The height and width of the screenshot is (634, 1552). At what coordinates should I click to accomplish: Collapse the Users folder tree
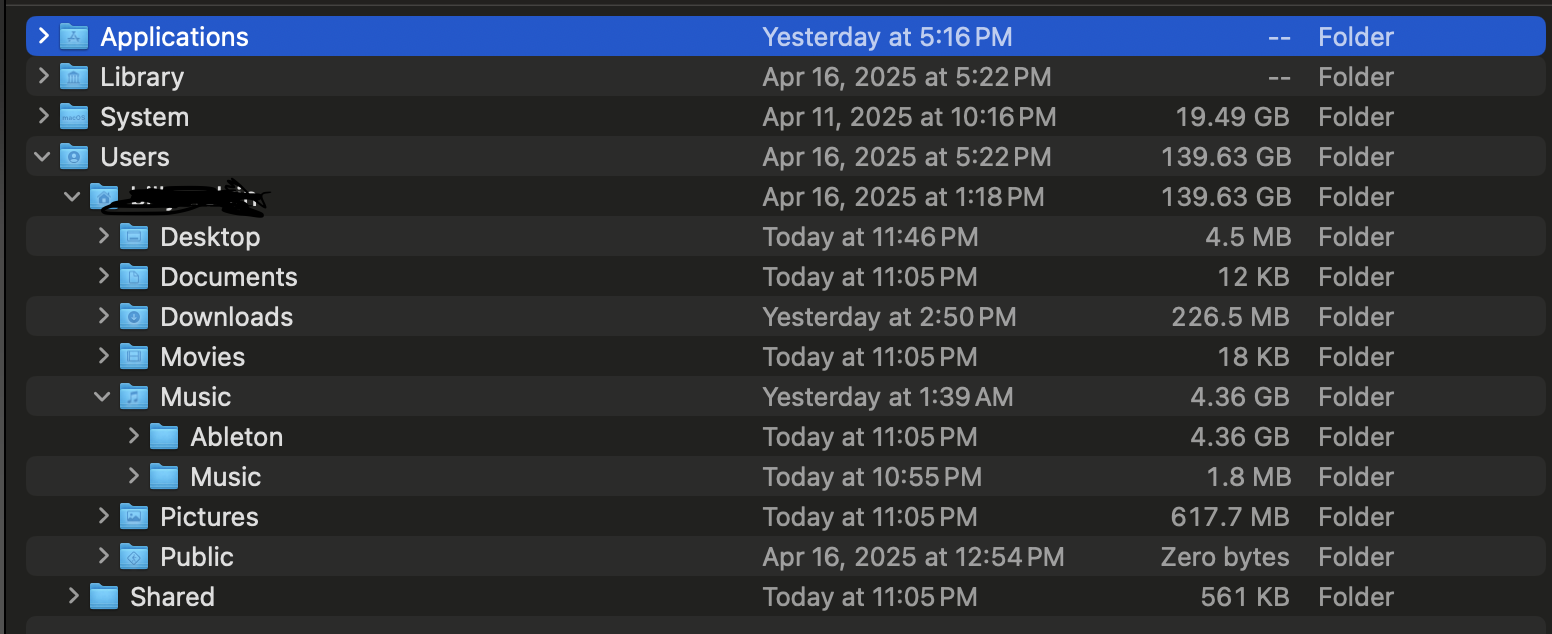pyautogui.click(x=43, y=157)
